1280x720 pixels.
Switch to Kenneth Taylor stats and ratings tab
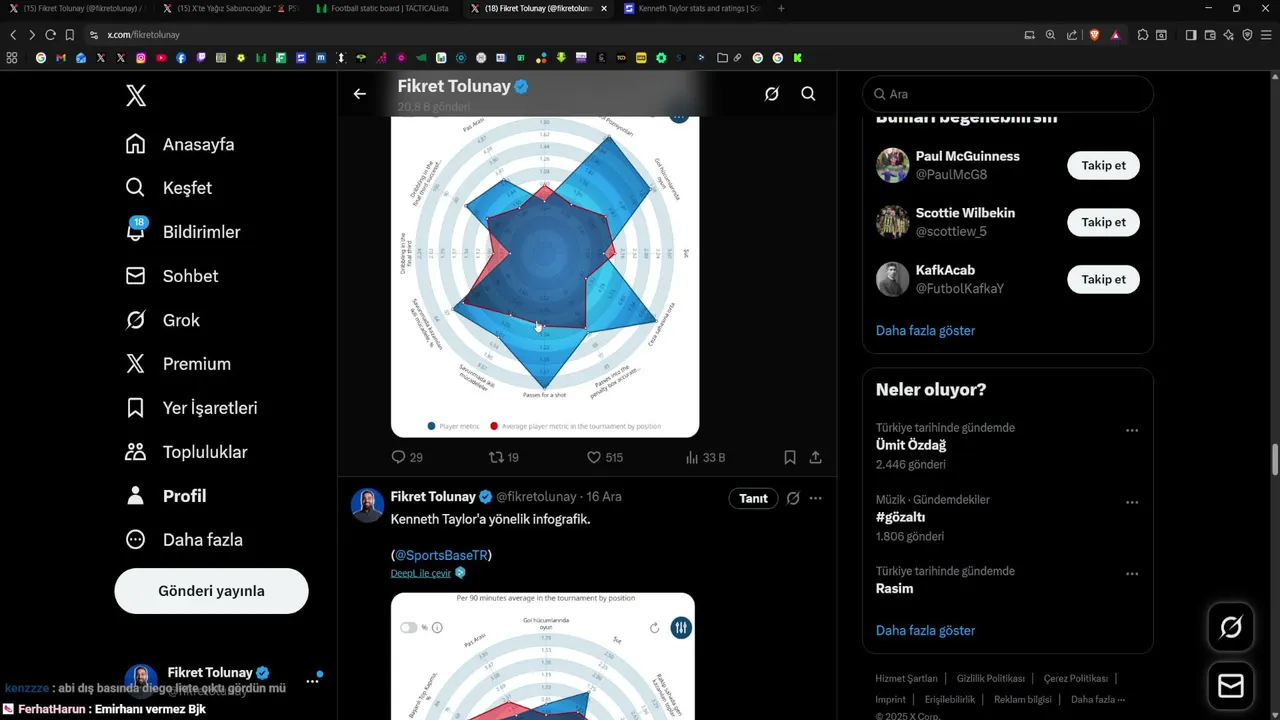coord(690,8)
